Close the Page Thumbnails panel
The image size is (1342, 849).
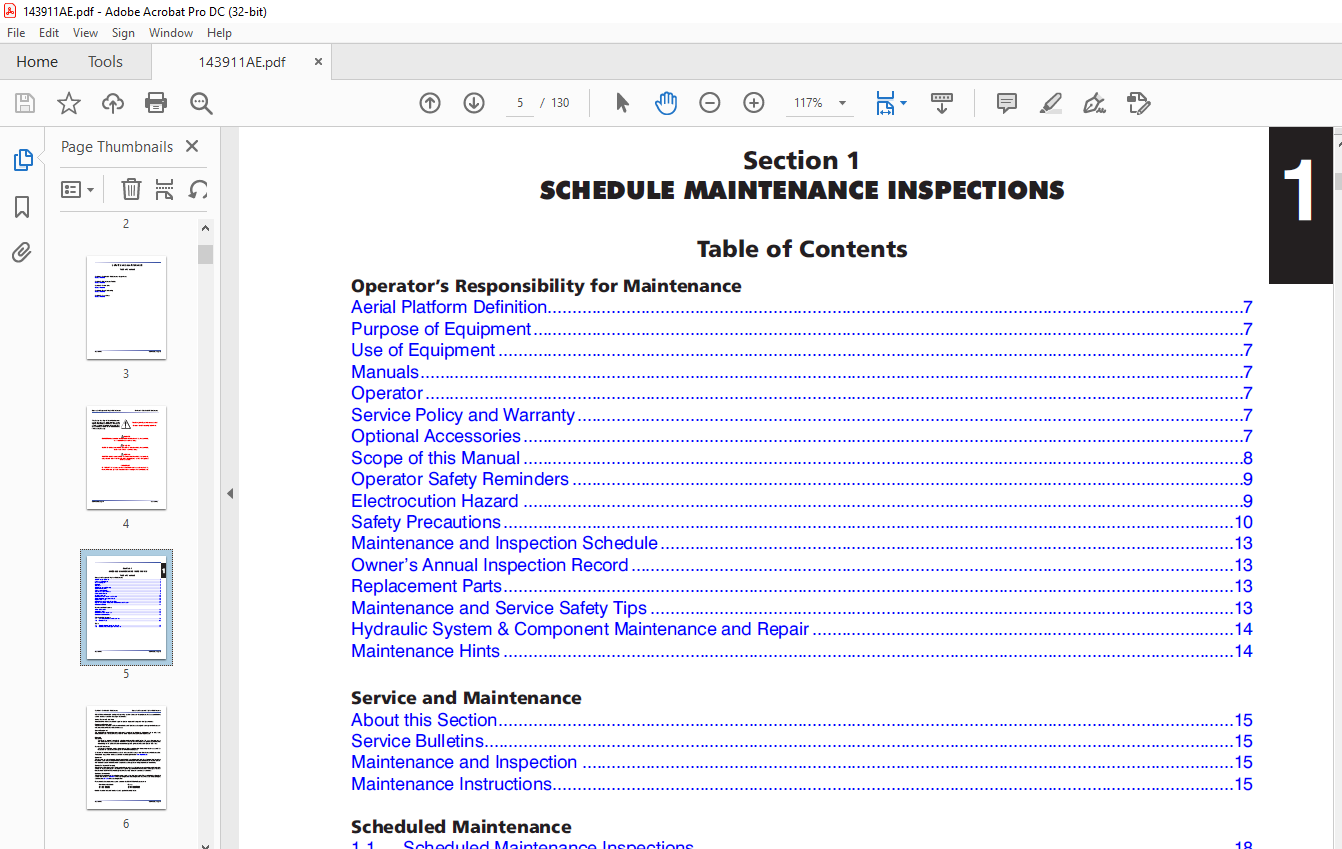pyautogui.click(x=192, y=146)
